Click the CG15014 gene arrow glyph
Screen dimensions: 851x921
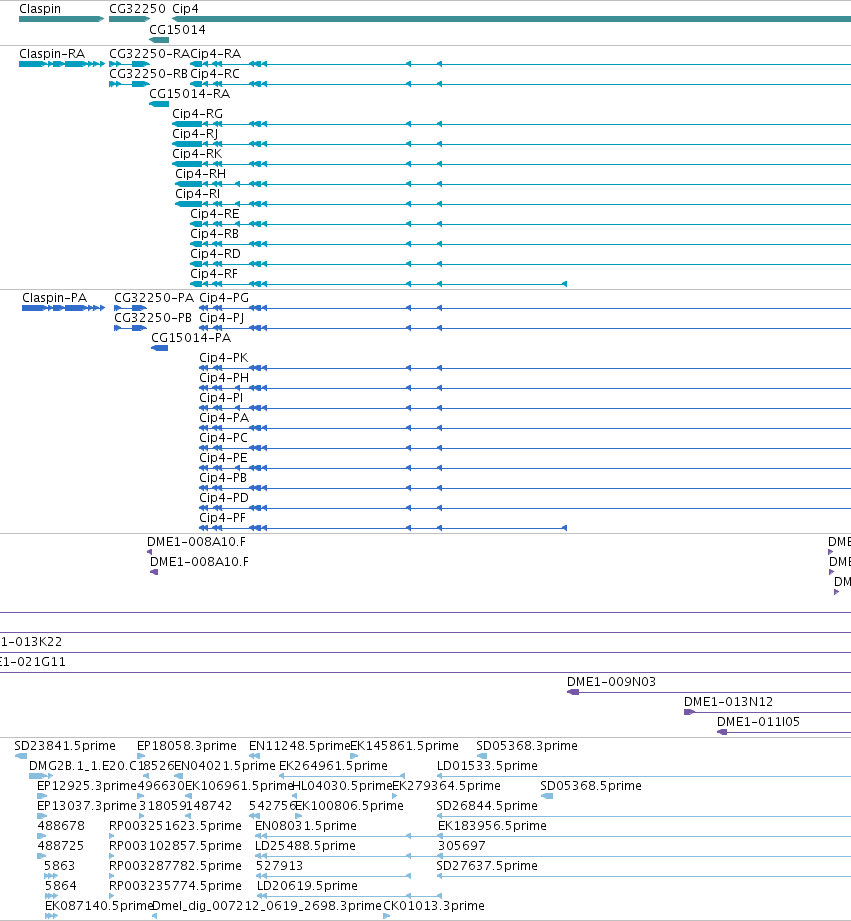159,40
